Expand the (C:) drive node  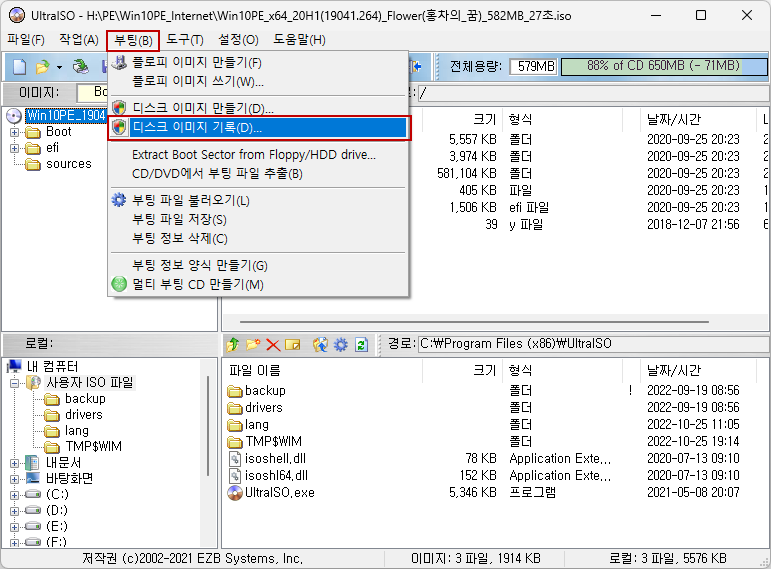tap(14, 495)
